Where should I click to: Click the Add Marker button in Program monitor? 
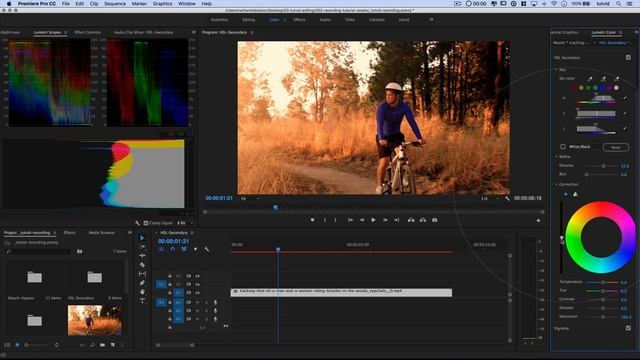(312, 220)
